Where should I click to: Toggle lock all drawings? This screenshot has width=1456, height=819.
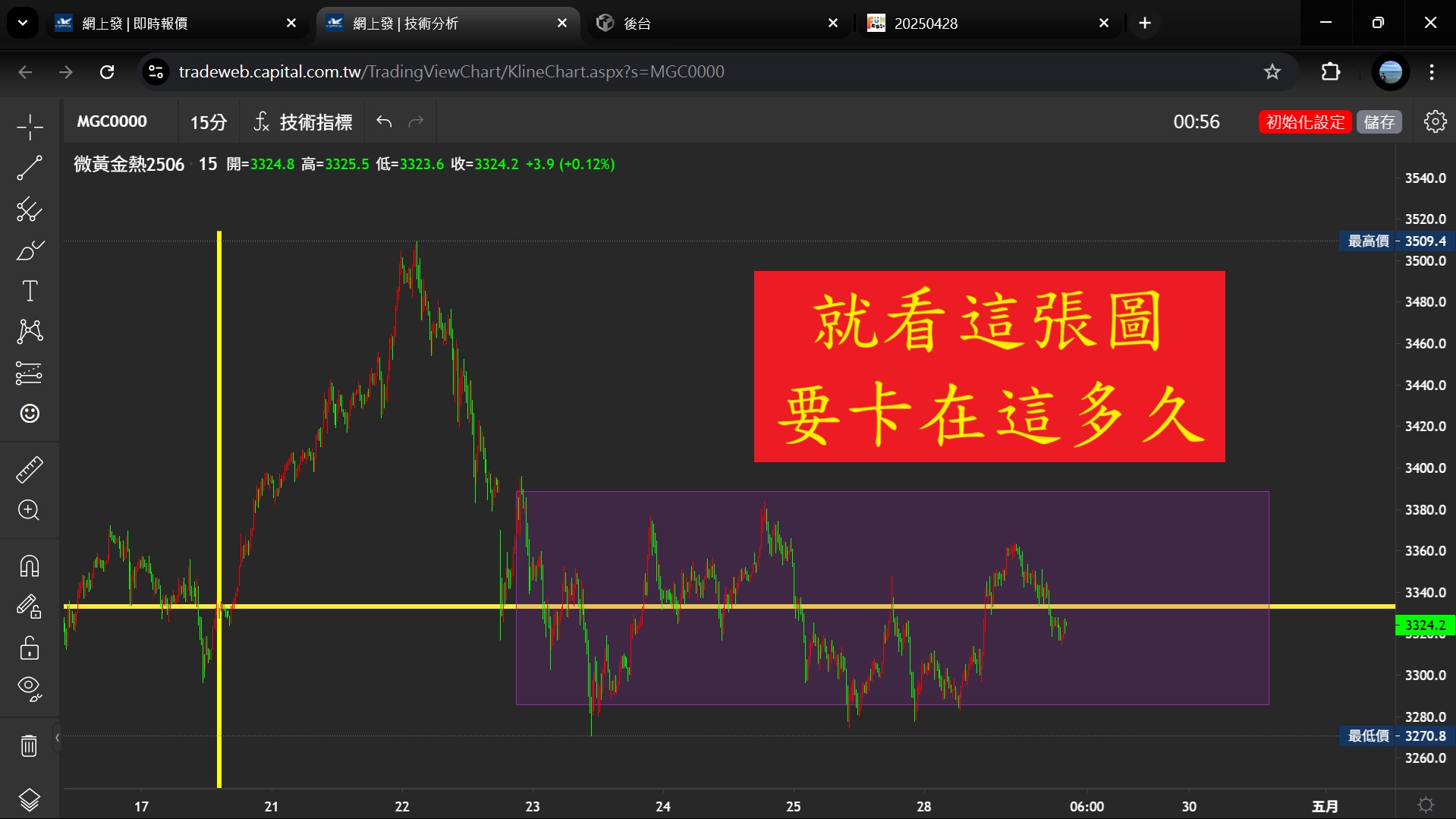pos(30,648)
